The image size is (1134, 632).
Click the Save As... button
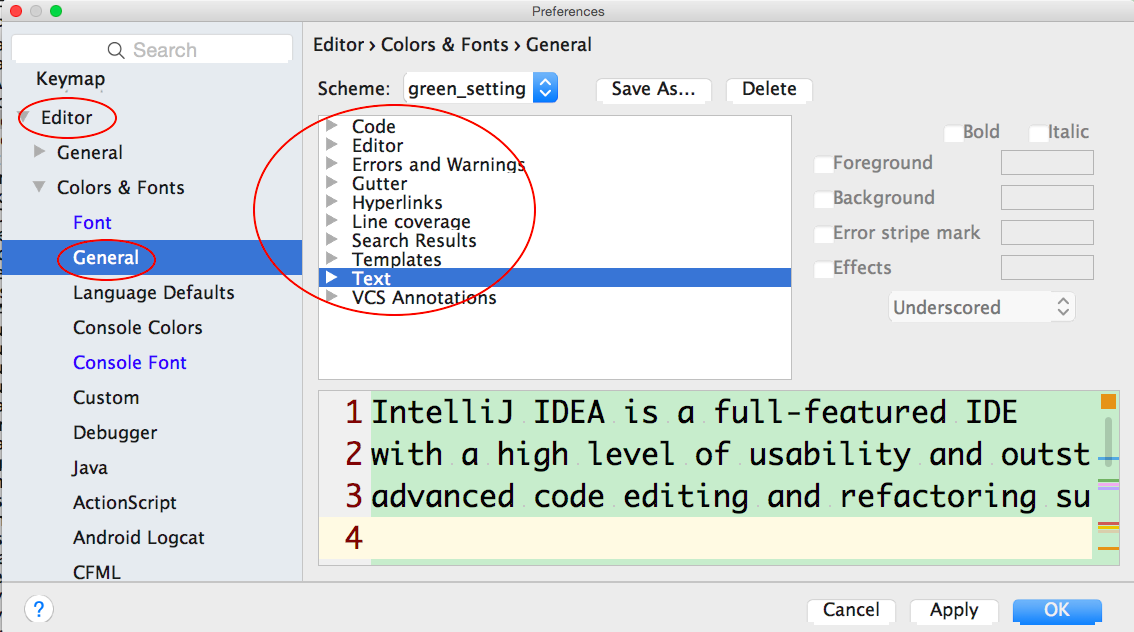click(x=653, y=89)
